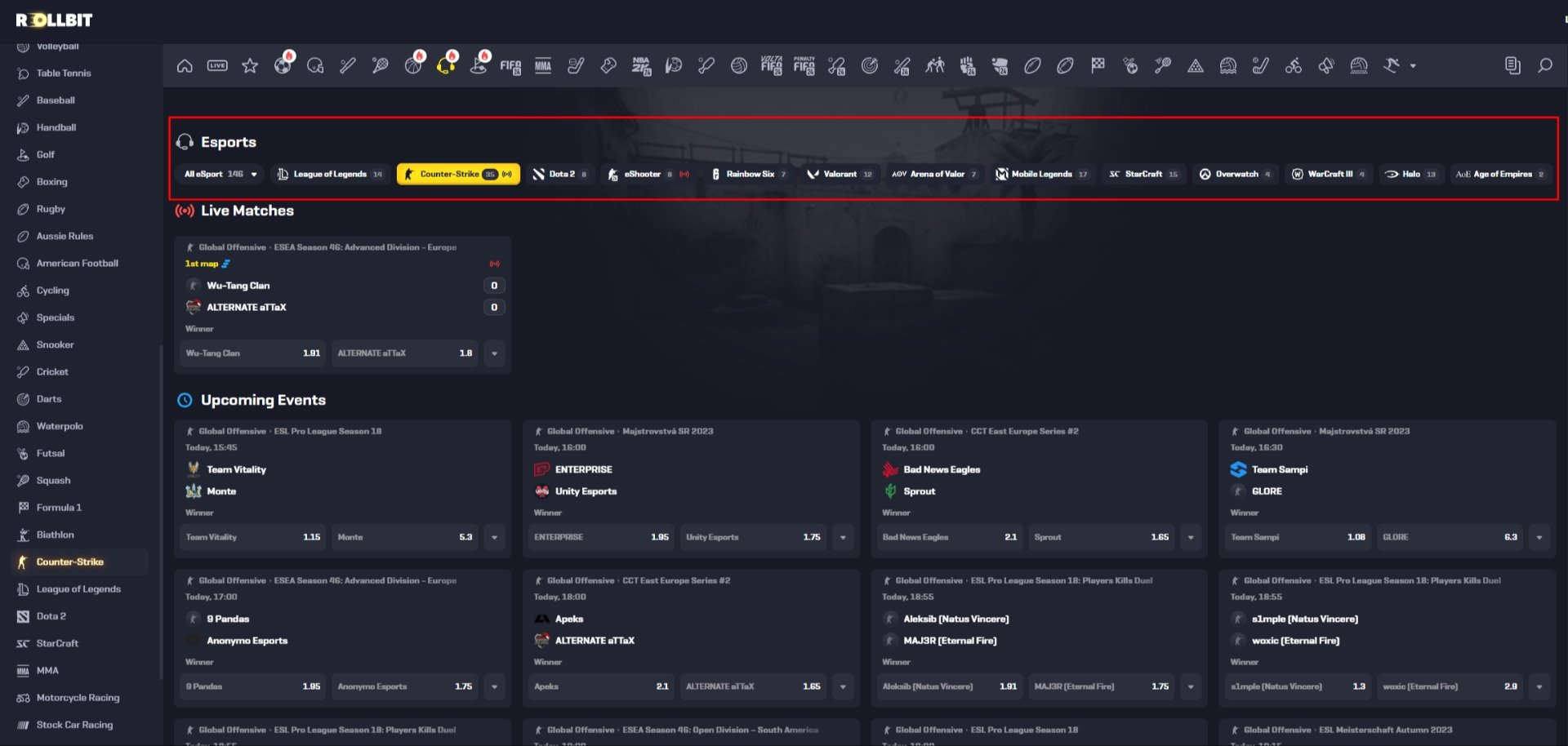Open Table Tennis in the sidebar
Image resolution: width=1568 pixels, height=746 pixels.
(x=64, y=73)
